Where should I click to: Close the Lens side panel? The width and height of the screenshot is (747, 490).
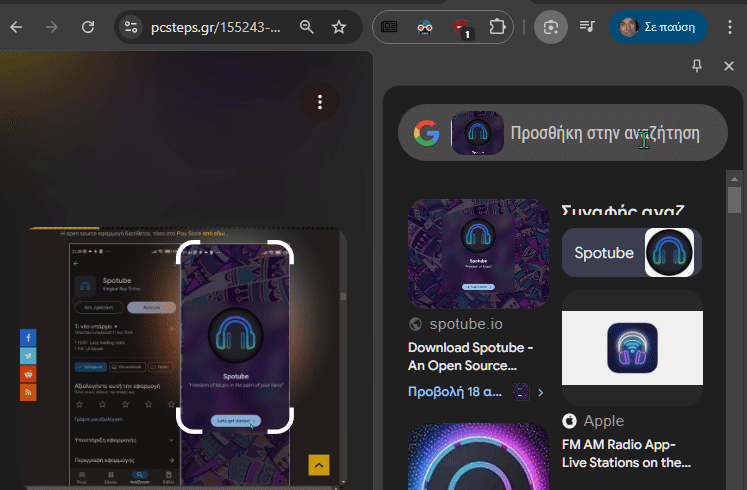pyautogui.click(x=728, y=66)
